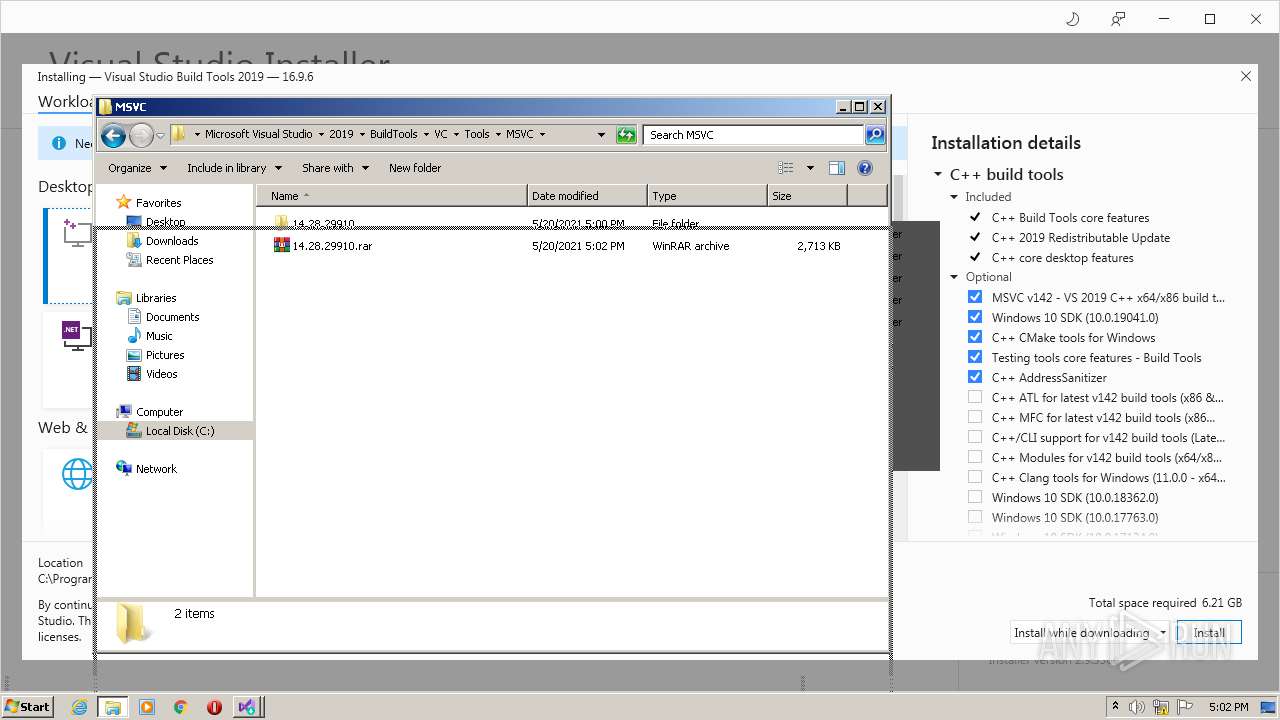The image size is (1280, 720).
Task: Sort by the Name column header
Action: 392,196
